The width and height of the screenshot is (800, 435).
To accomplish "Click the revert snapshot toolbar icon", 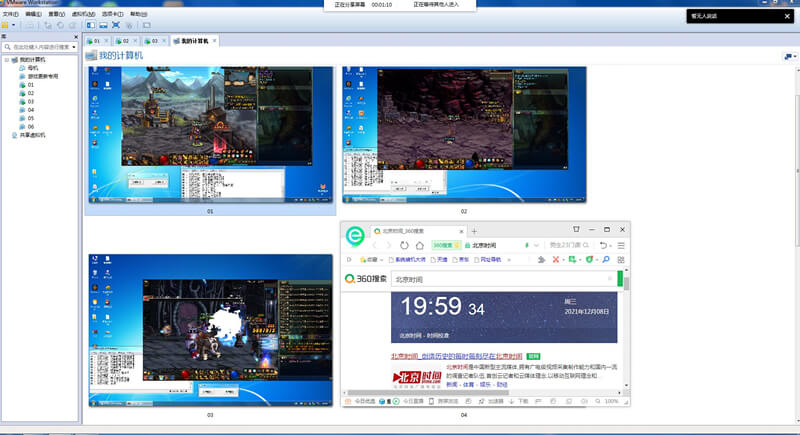I will tap(60, 25).
